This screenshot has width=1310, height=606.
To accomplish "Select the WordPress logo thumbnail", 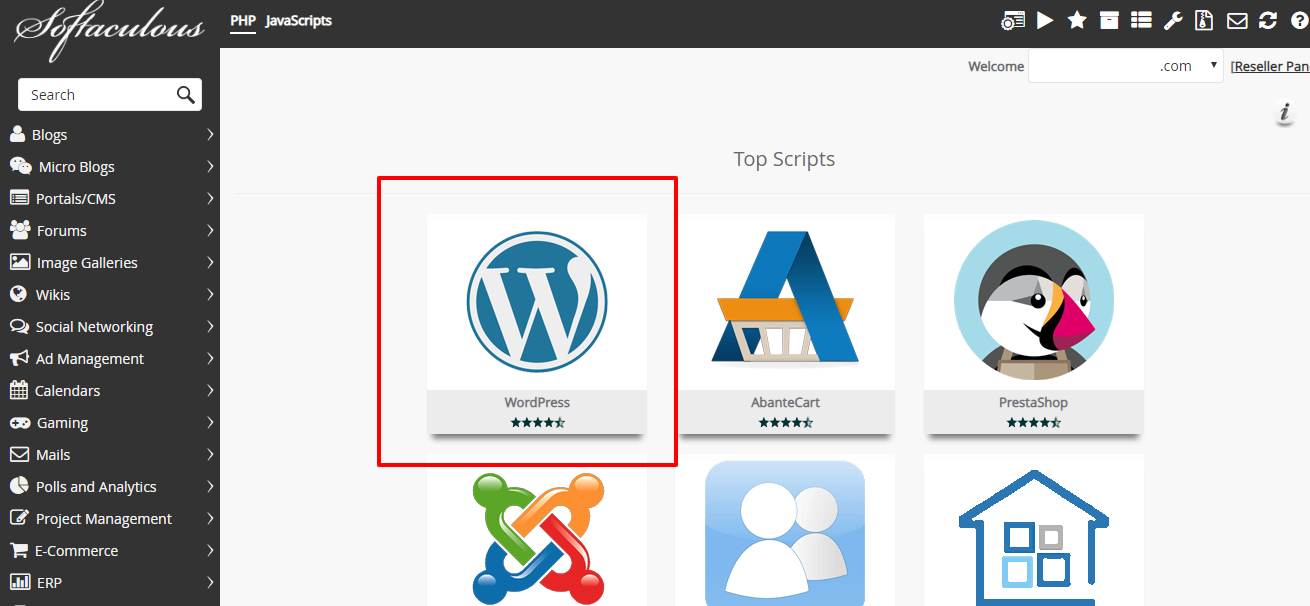I will coord(537,302).
